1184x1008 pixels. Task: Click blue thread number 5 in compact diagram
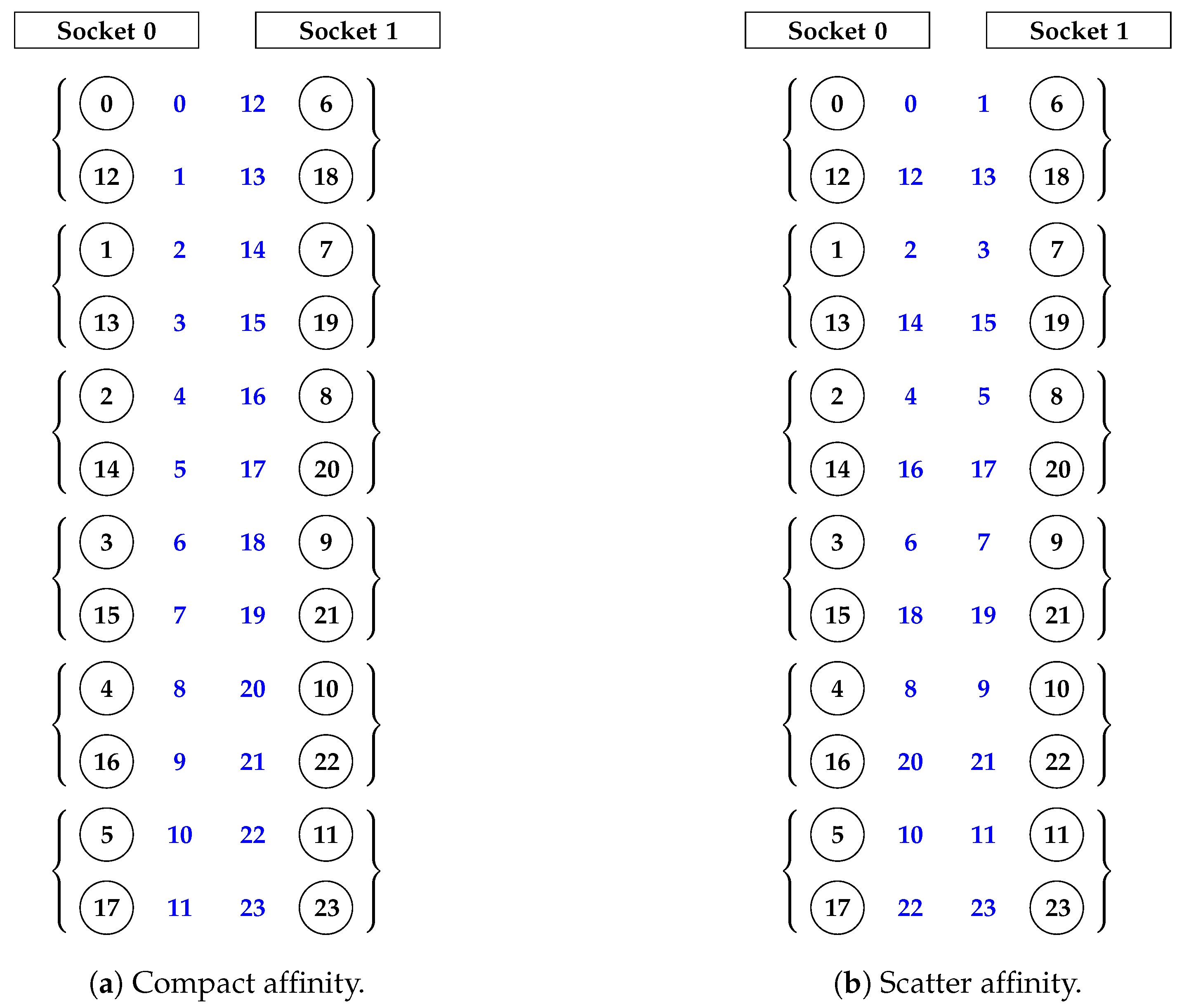(x=179, y=469)
